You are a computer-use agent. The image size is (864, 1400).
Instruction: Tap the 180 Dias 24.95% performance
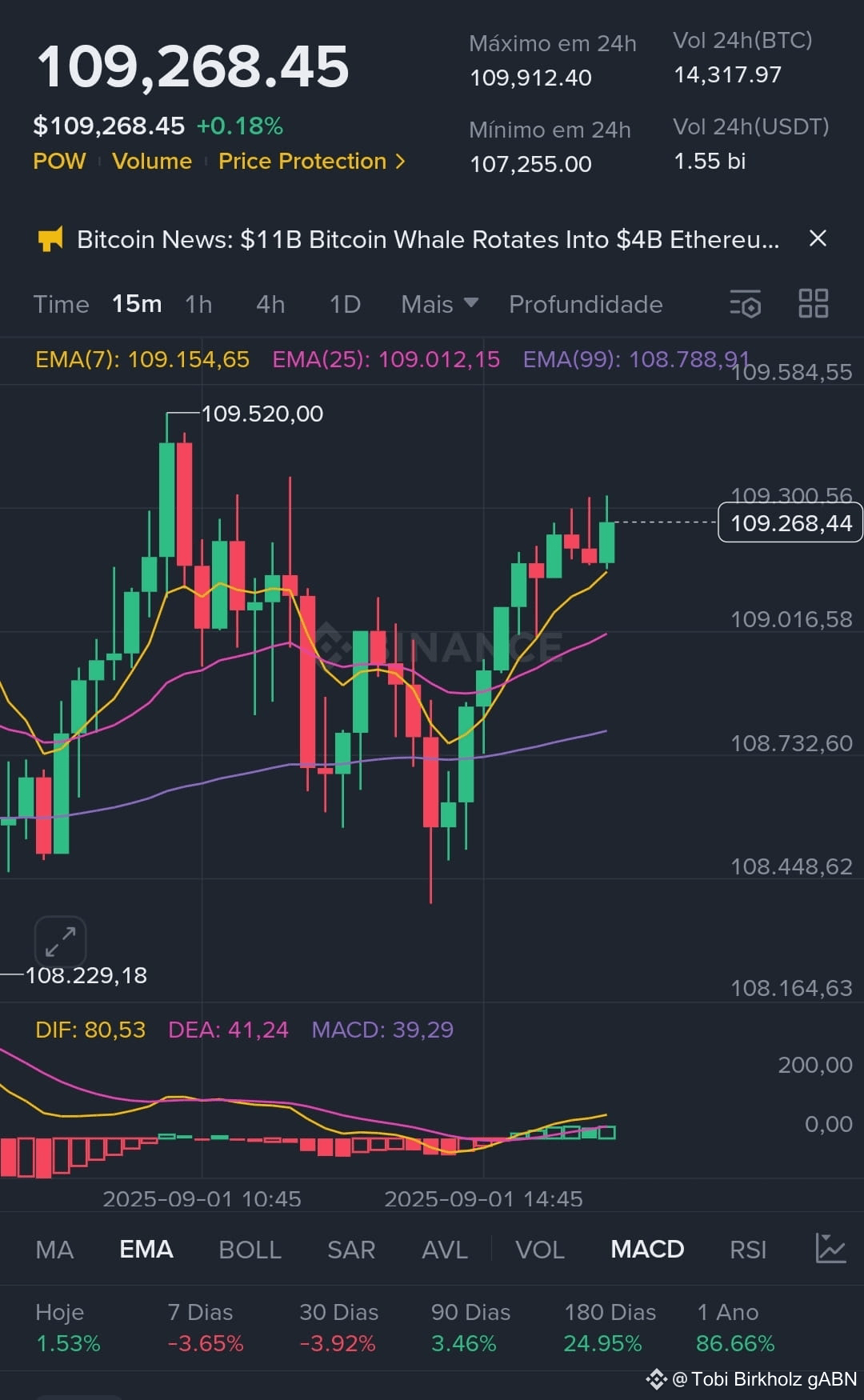click(x=610, y=1328)
